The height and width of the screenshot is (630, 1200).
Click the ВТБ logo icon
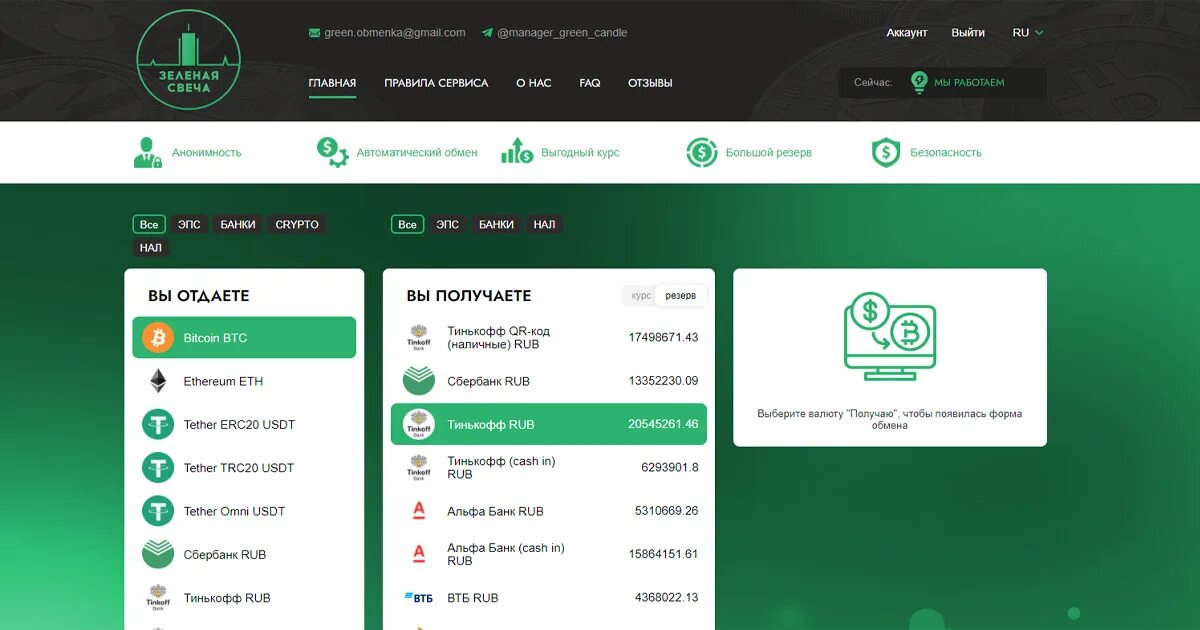tap(418, 597)
